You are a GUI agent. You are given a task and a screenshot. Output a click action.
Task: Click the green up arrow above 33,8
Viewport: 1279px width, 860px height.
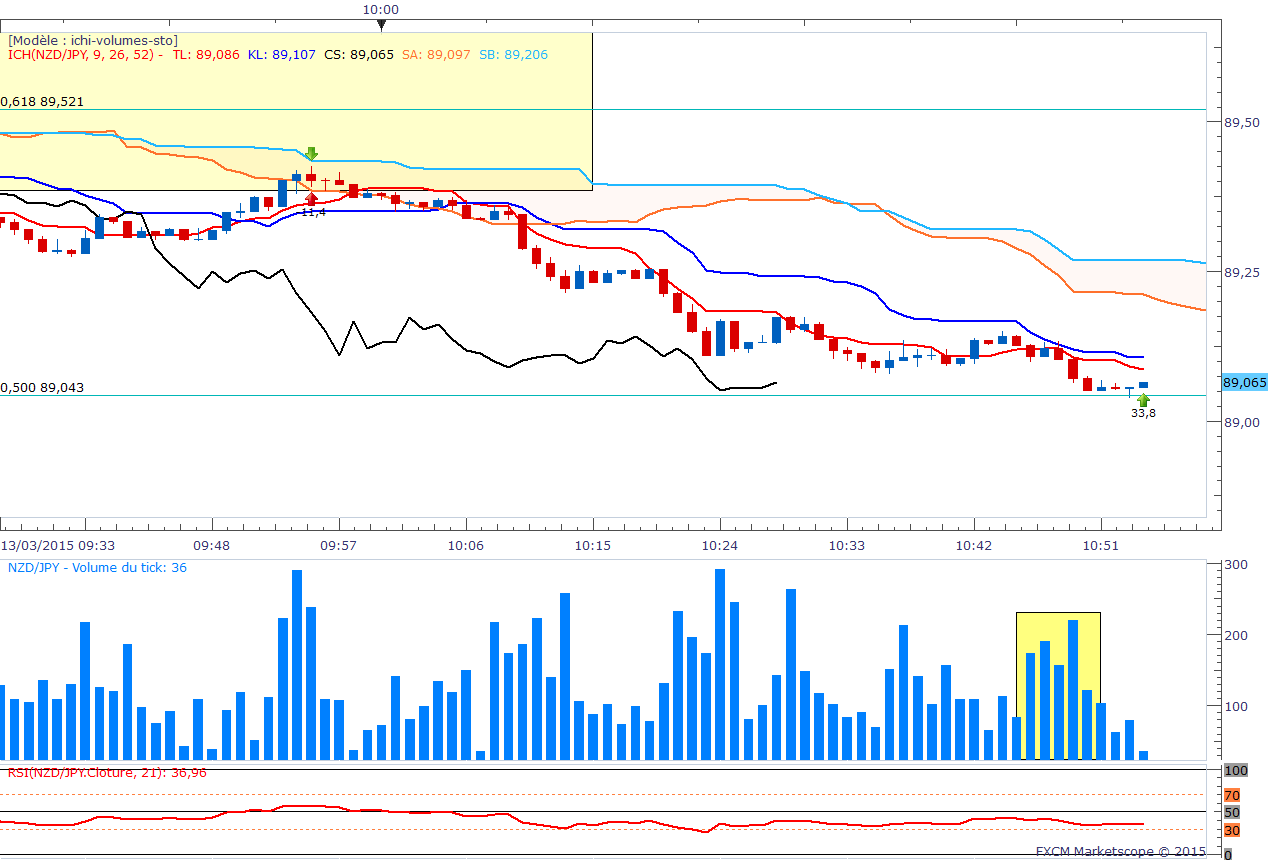1143,400
